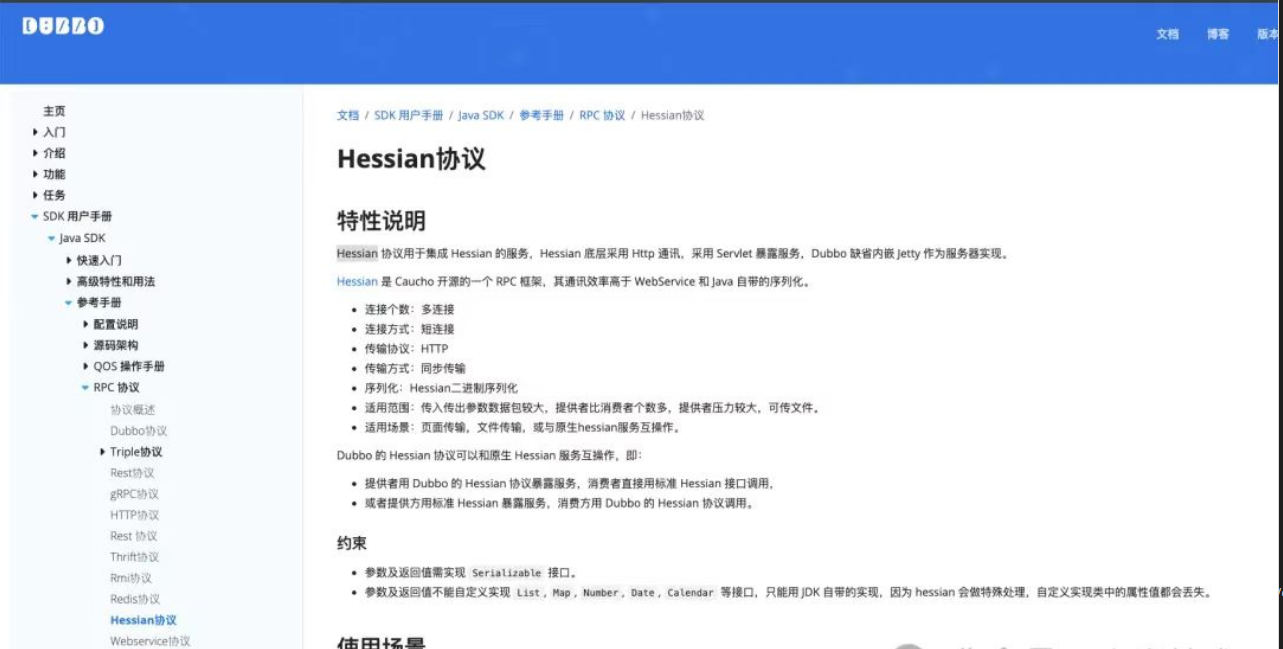The image size is (1283, 649).
Task: Open Rest 协议 (spaced) sidebar page
Action: point(134,536)
